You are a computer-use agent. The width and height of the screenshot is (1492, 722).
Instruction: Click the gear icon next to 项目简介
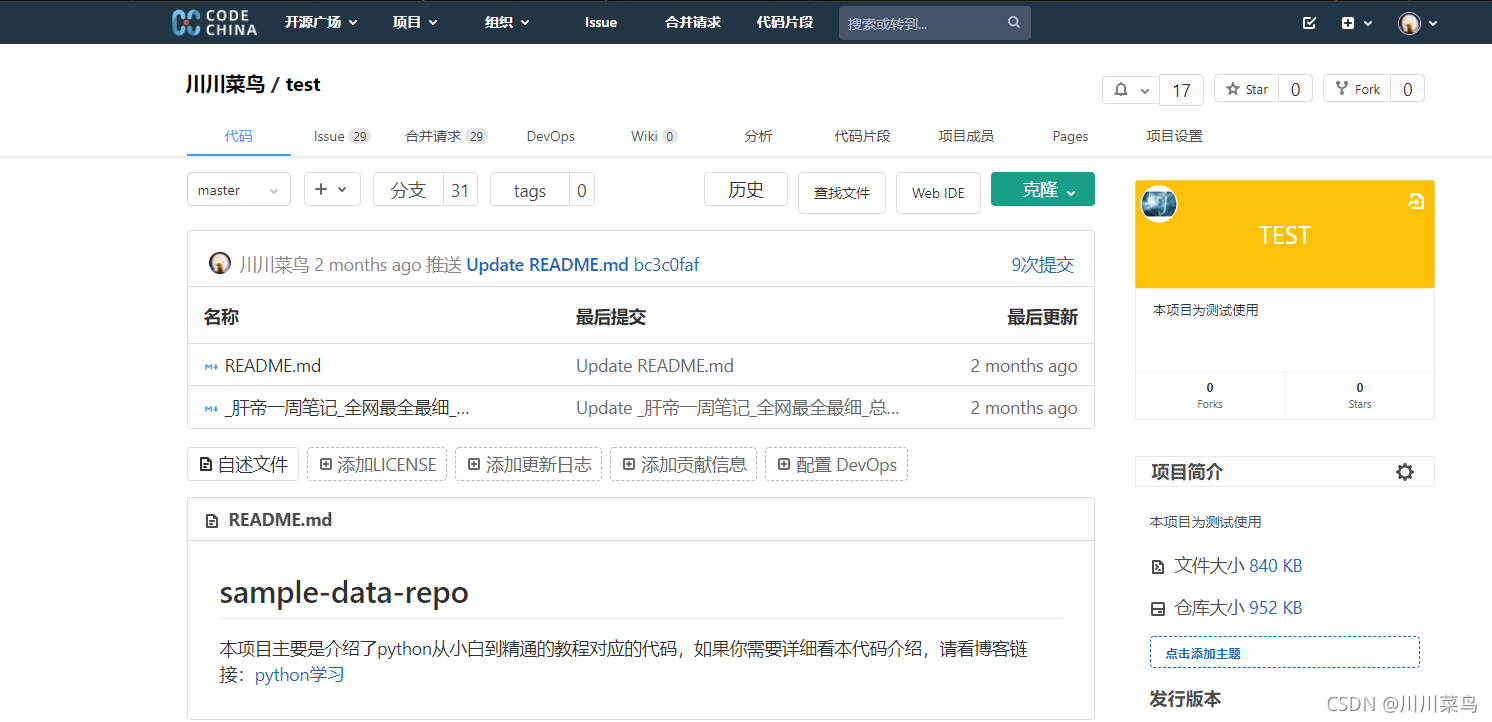point(1405,472)
